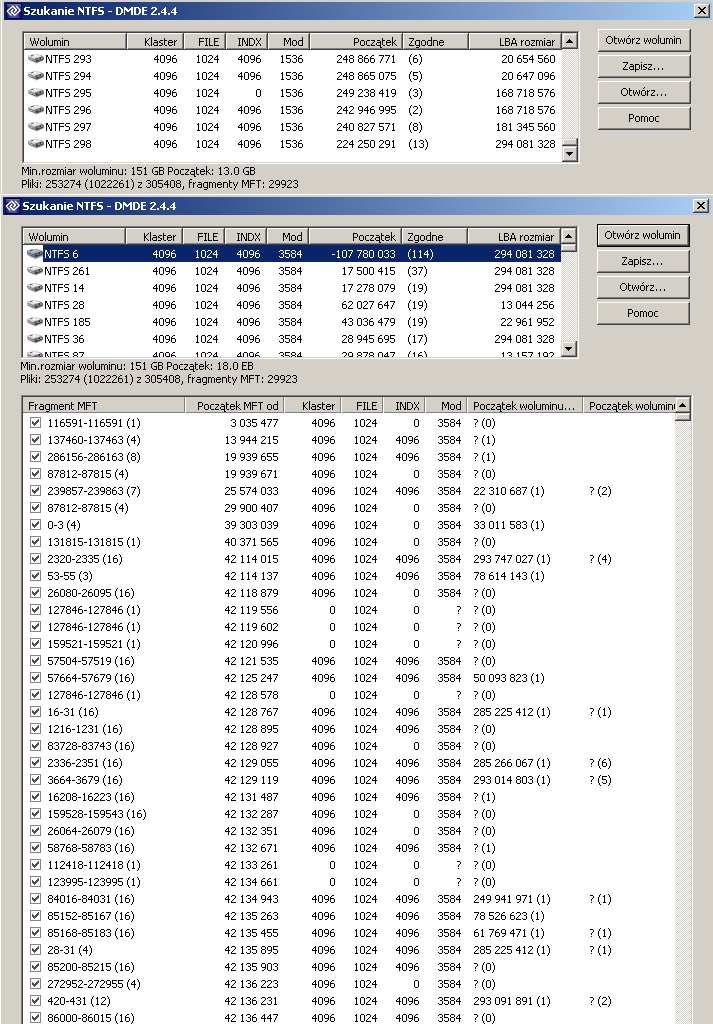
Task: Uncheck MFT fragment 286156-286163 (8)
Action: click(35, 456)
